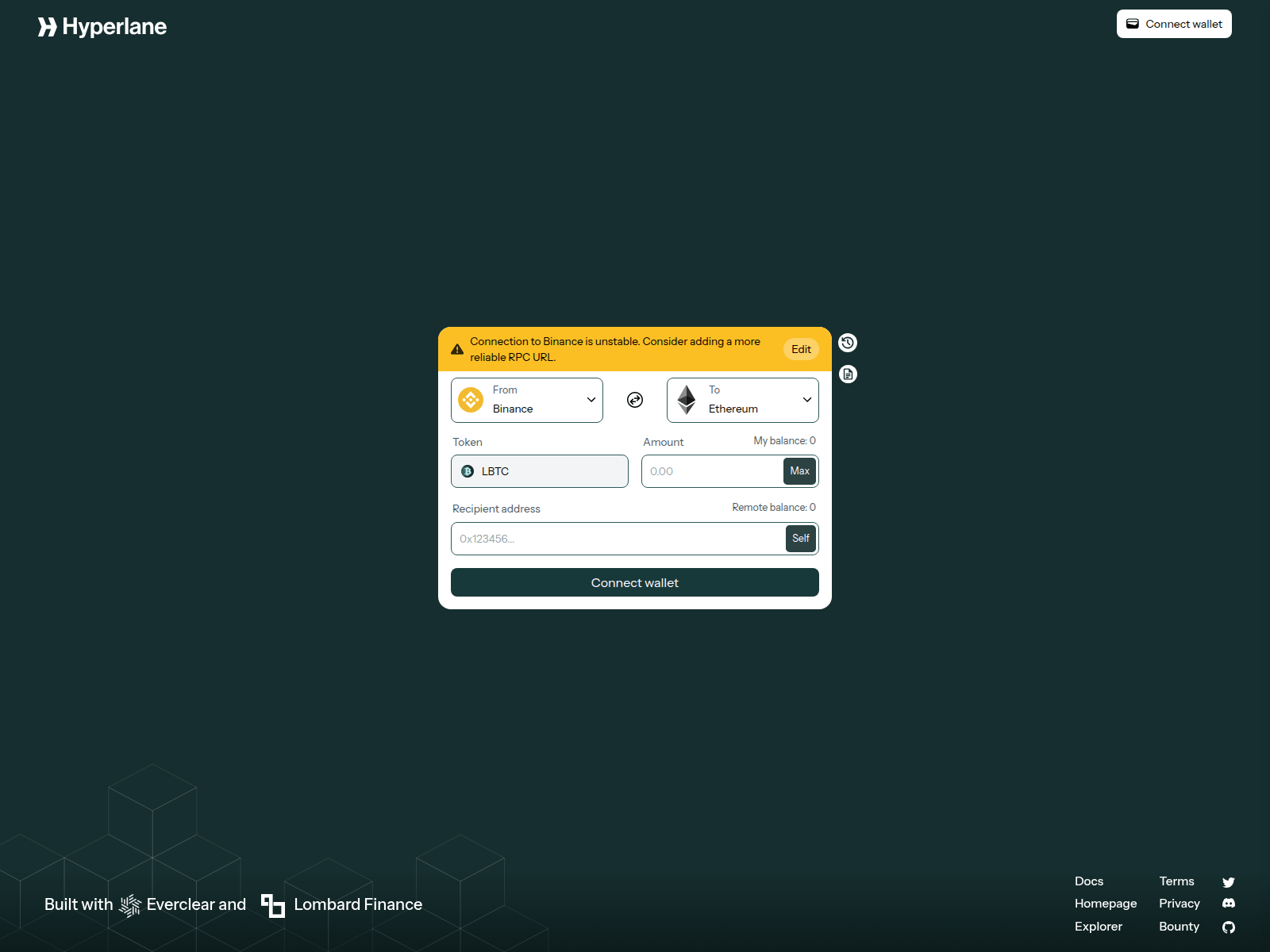Open the transfer history clock icon
Image resolution: width=1270 pixels, height=952 pixels.
tap(848, 343)
